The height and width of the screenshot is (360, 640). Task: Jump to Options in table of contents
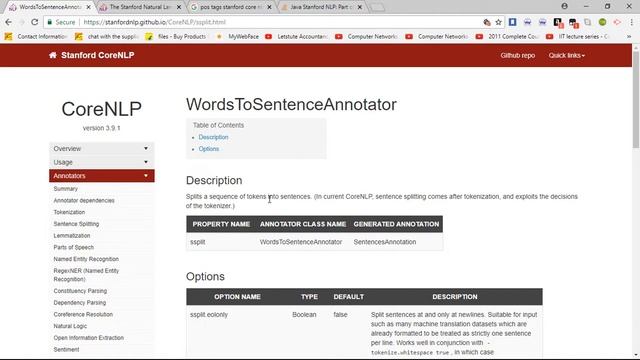click(209, 149)
